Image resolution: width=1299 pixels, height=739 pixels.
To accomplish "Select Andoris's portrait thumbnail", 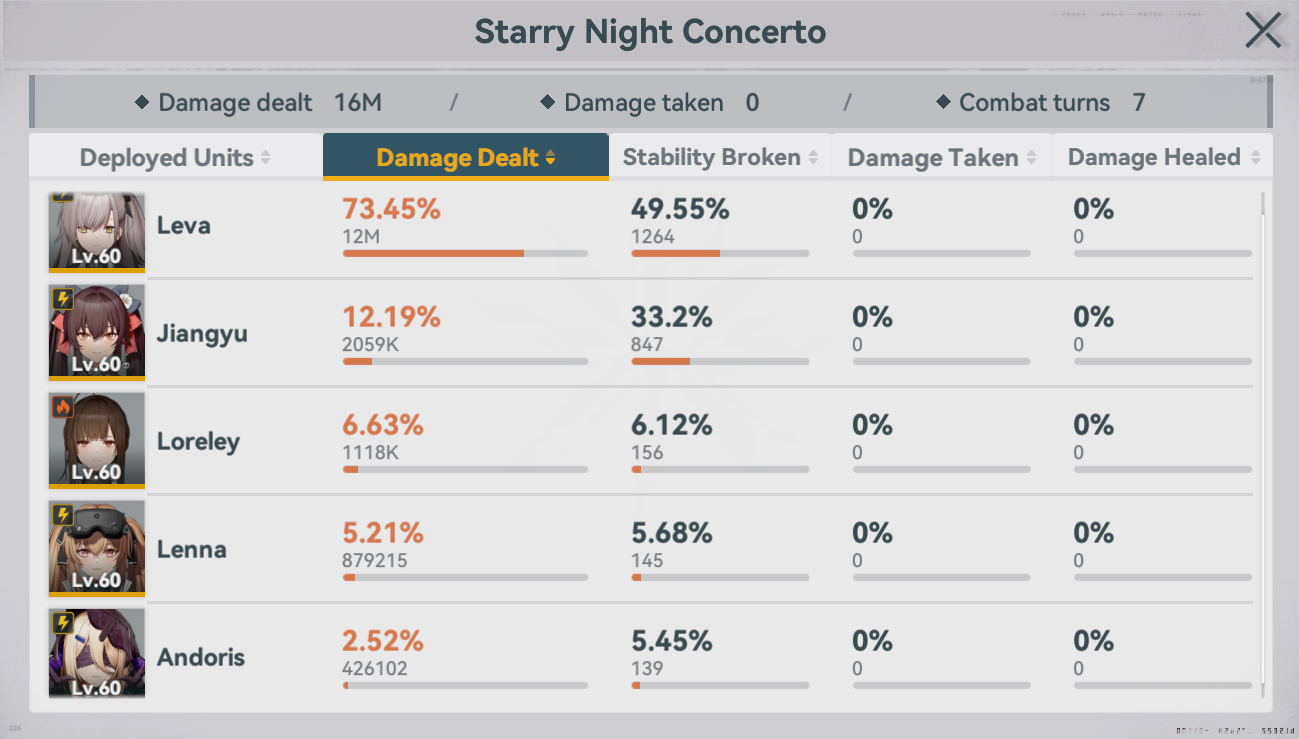I will [97, 653].
